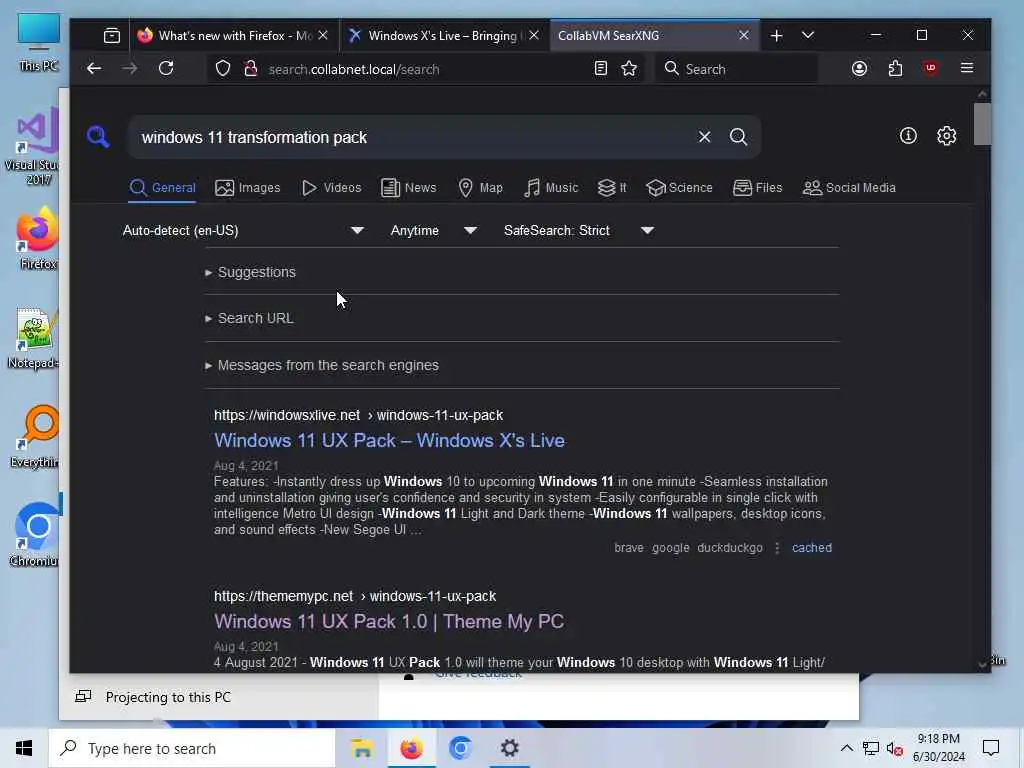The image size is (1024, 768).
Task: Click the Firefox toolbar Search box
Action: pos(737,69)
